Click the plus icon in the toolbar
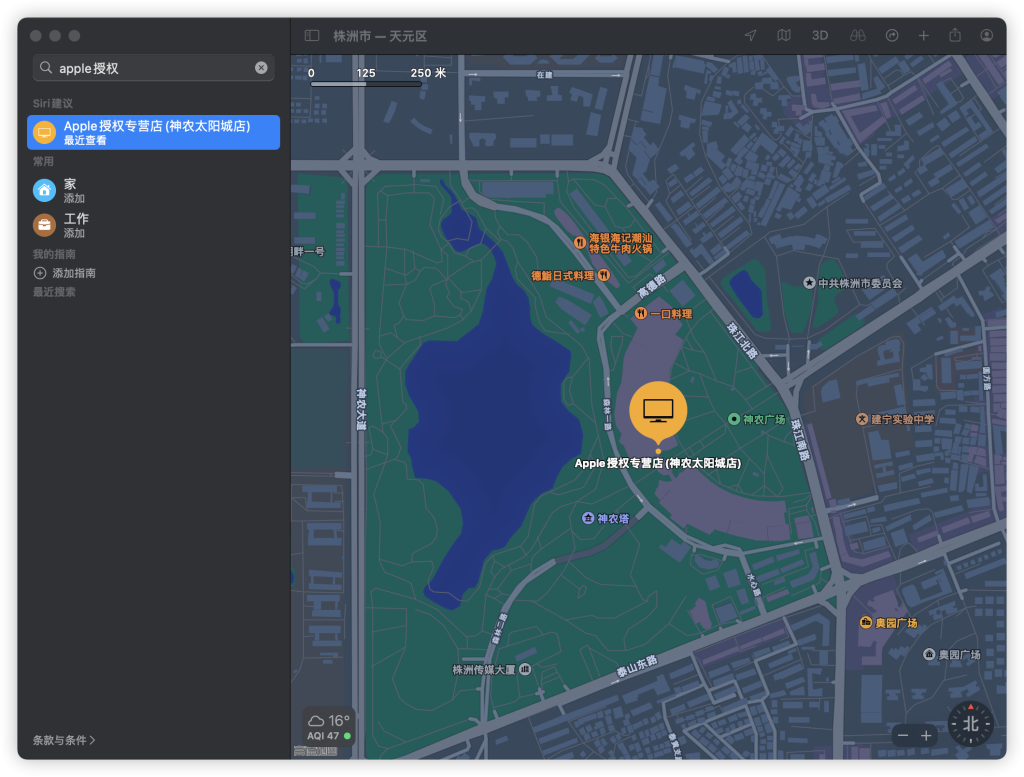This screenshot has height=777, width=1024. pos(924,35)
